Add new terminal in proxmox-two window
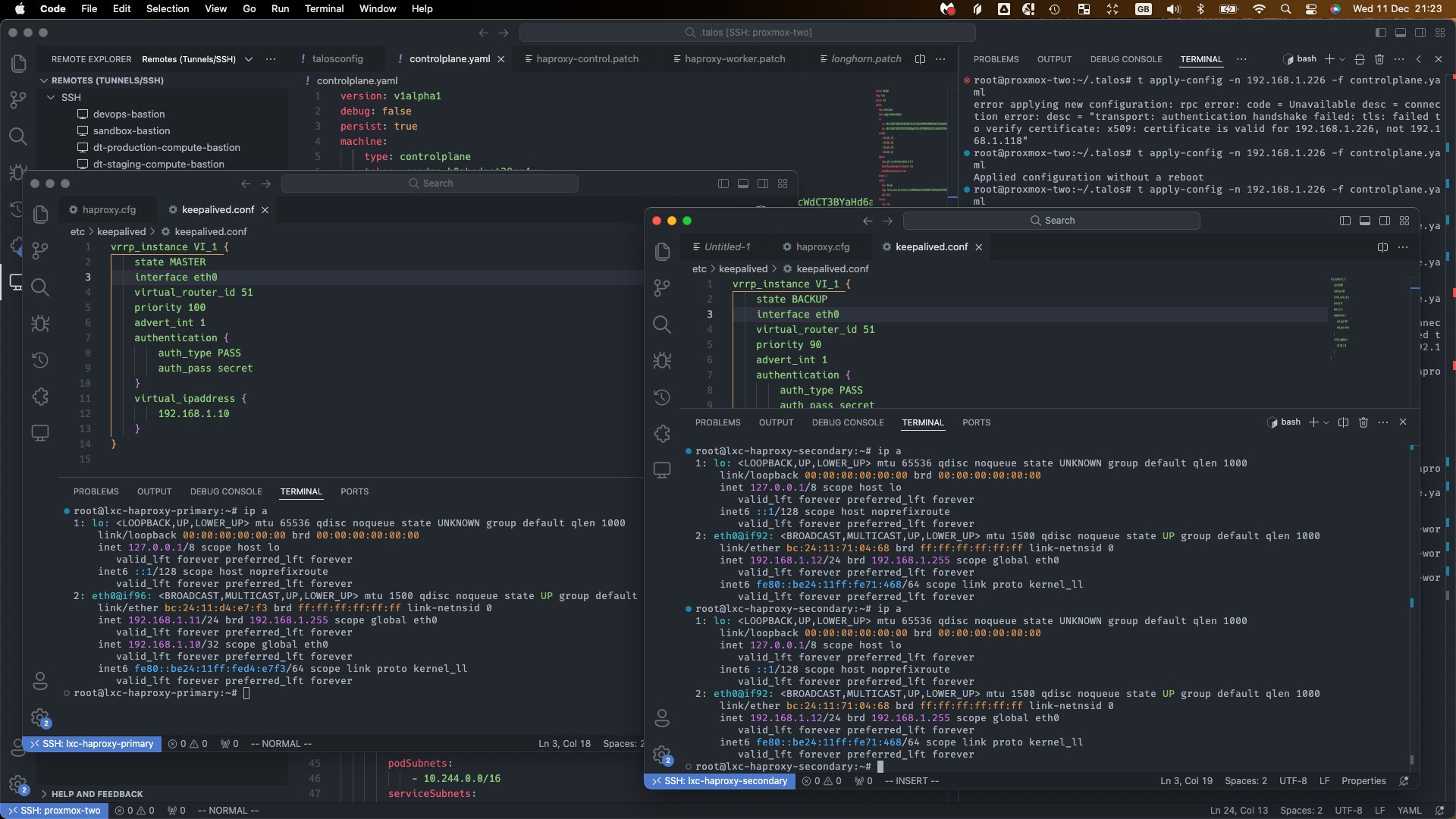Screen dimensions: 1456x819 (x=1329, y=59)
